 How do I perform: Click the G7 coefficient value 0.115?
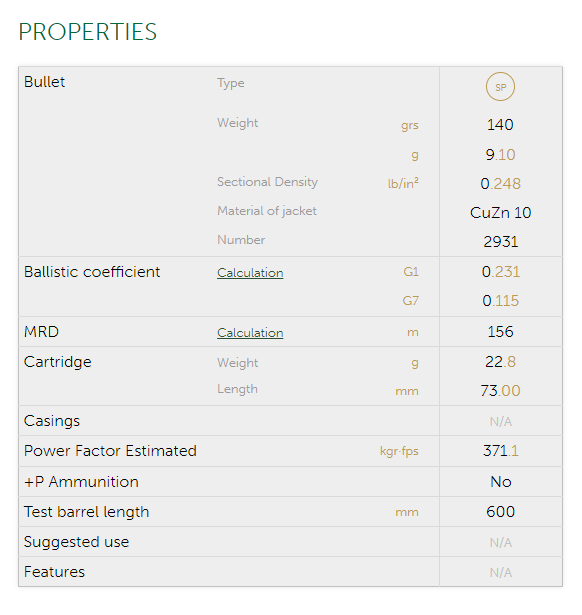(x=500, y=301)
